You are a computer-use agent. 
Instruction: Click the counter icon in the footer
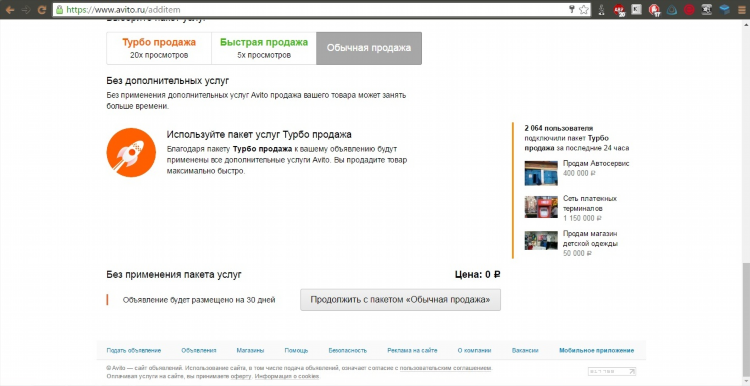tap(612, 371)
